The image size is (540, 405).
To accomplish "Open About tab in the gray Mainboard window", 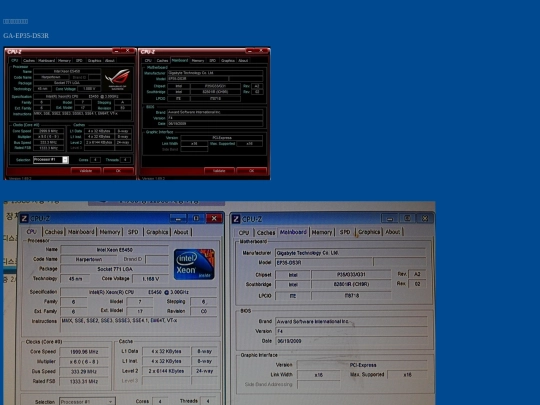I will coord(393,232).
